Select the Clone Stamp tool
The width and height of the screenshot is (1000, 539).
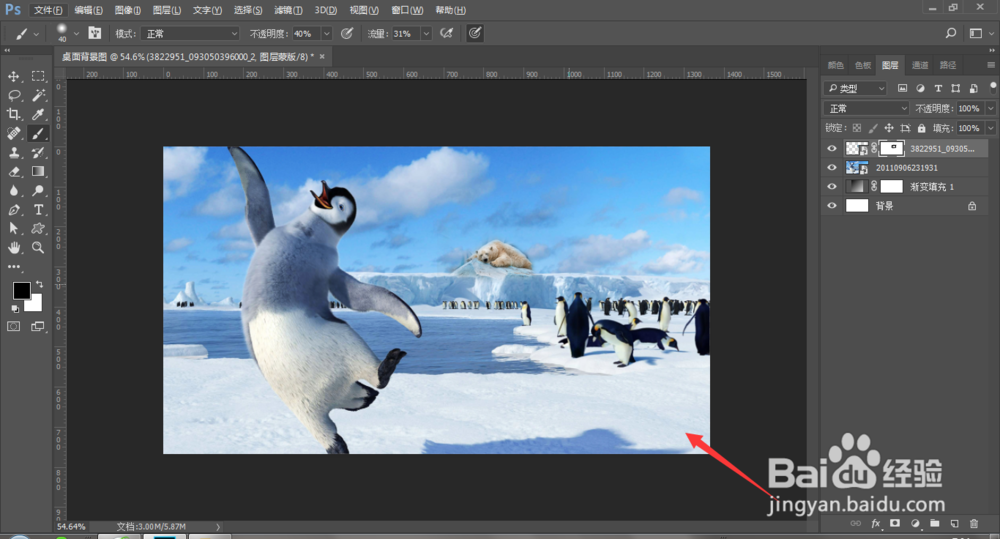(13, 152)
